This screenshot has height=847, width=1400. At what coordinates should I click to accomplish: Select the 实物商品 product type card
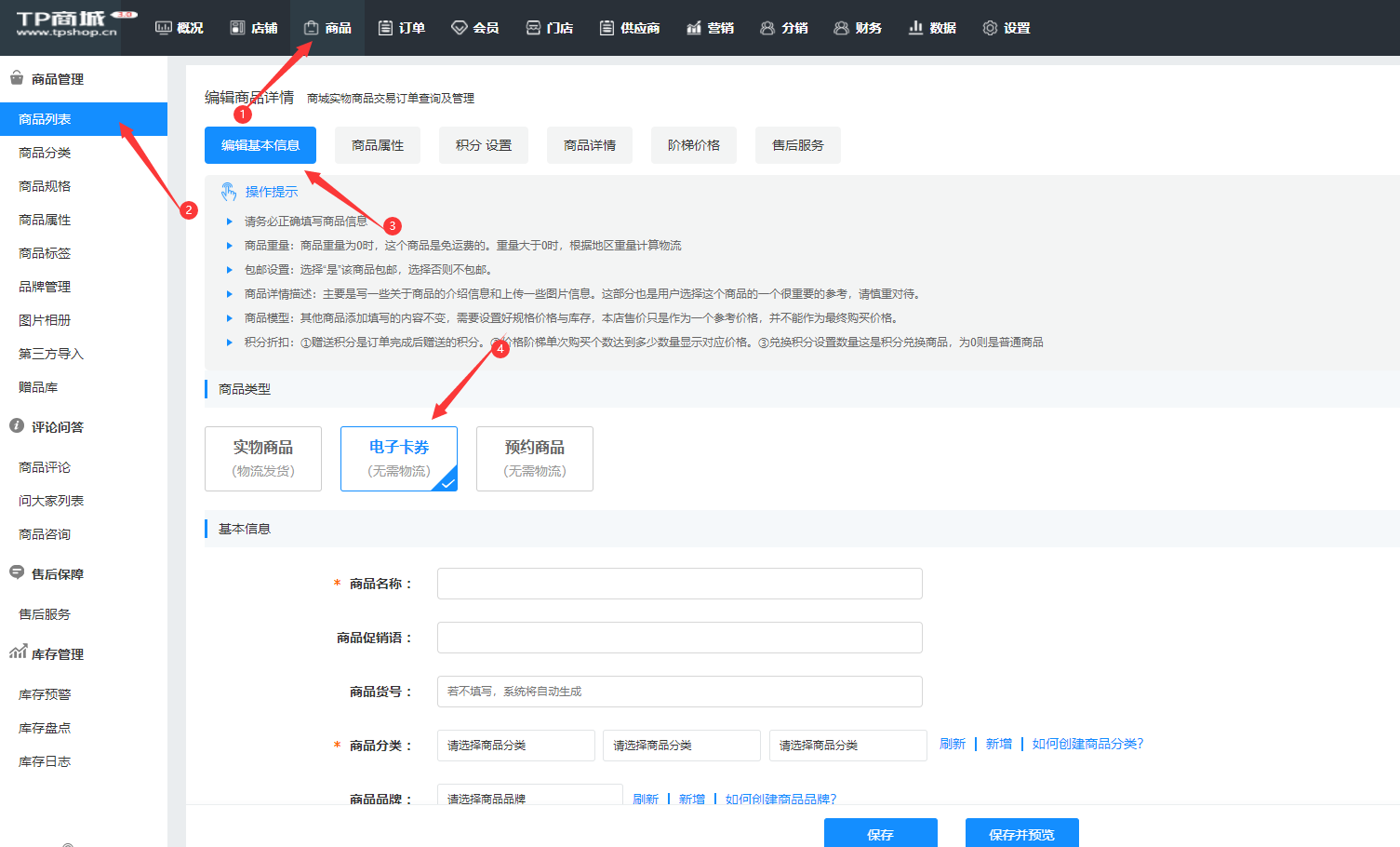pyautogui.click(x=262, y=458)
